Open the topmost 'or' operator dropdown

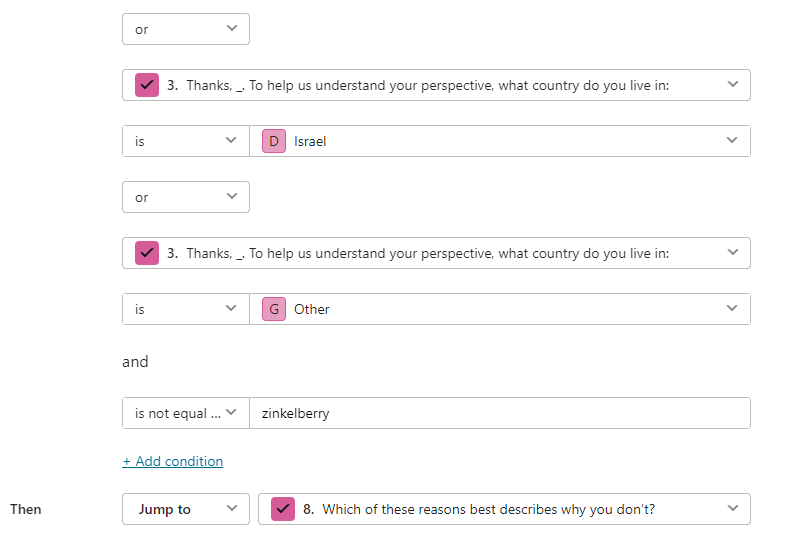pos(186,29)
